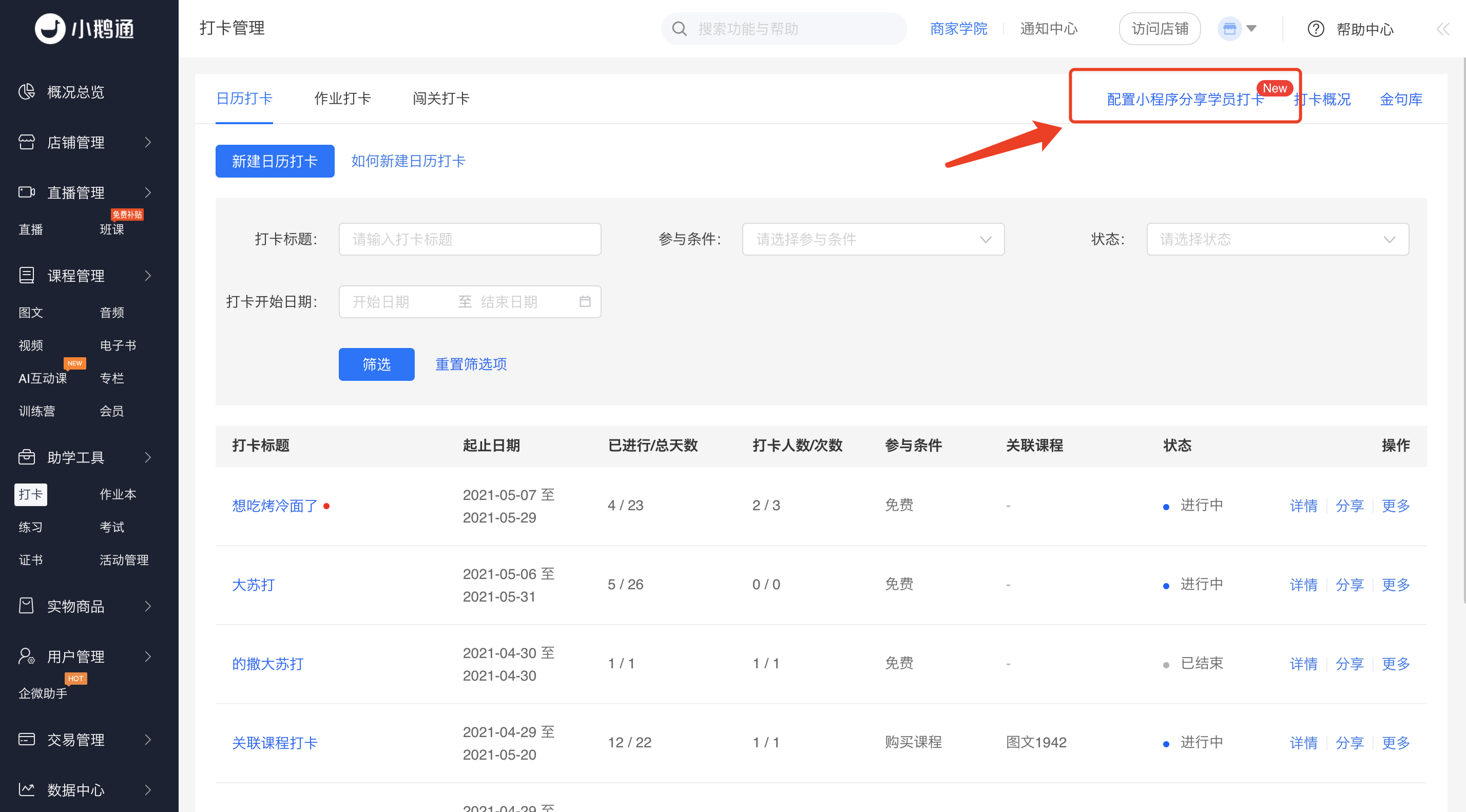Viewport: 1466px width, 812px height.
Task: Select 打卡 in sidebar
Action: pos(31,494)
